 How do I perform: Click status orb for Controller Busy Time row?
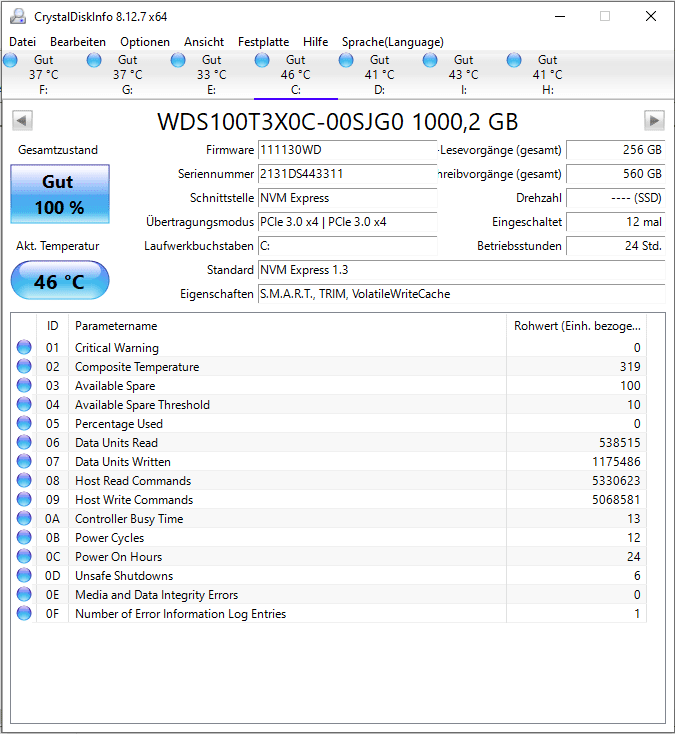pos(24,518)
